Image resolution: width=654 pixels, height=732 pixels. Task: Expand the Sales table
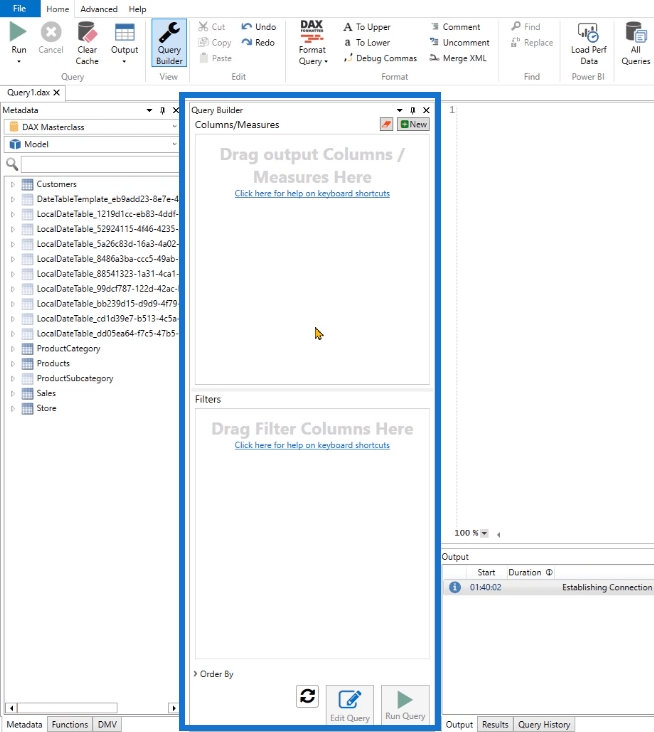(13, 394)
